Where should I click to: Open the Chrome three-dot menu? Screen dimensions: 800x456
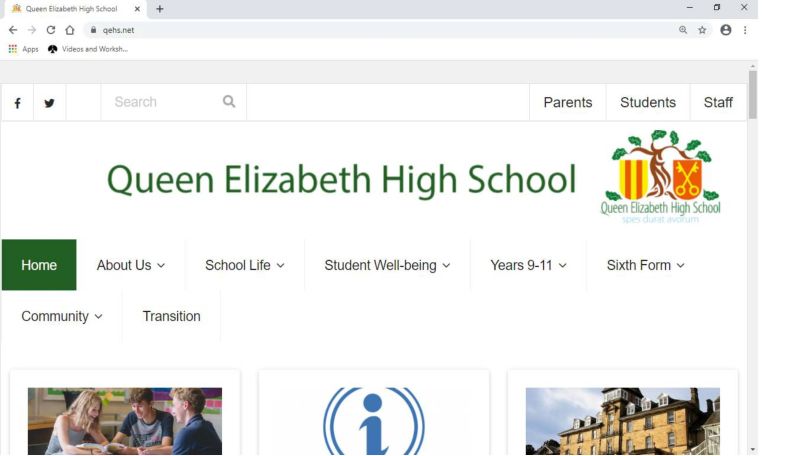[x=745, y=30]
